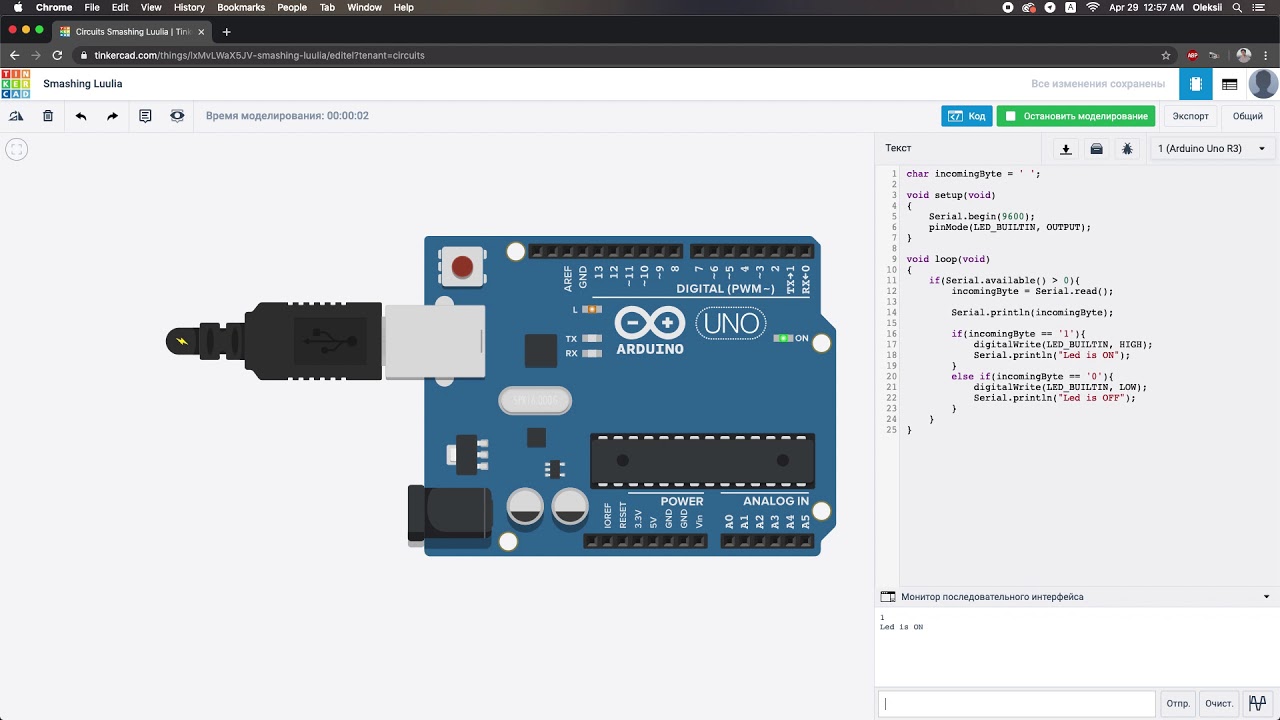Click the serial monitor text input field
The width and height of the screenshot is (1280, 720).
(x=1016, y=703)
